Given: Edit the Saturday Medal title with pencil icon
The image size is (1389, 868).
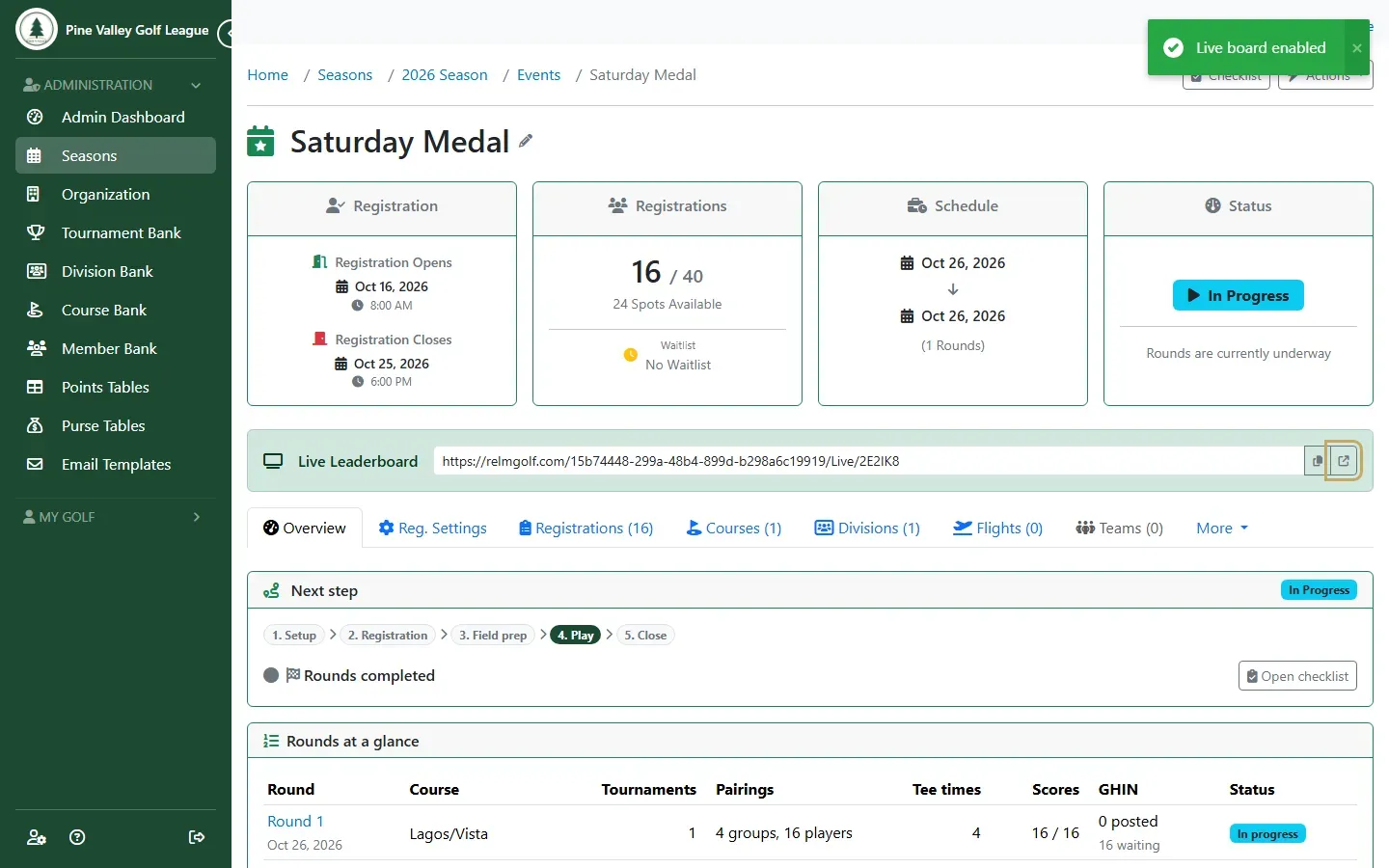Looking at the screenshot, I should coord(526,141).
